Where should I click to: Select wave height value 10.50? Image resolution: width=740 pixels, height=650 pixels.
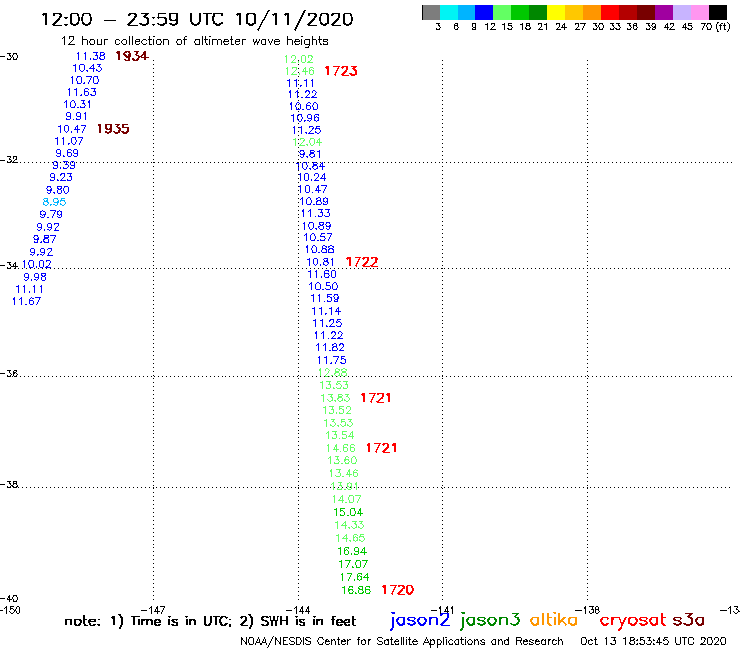click(323, 287)
